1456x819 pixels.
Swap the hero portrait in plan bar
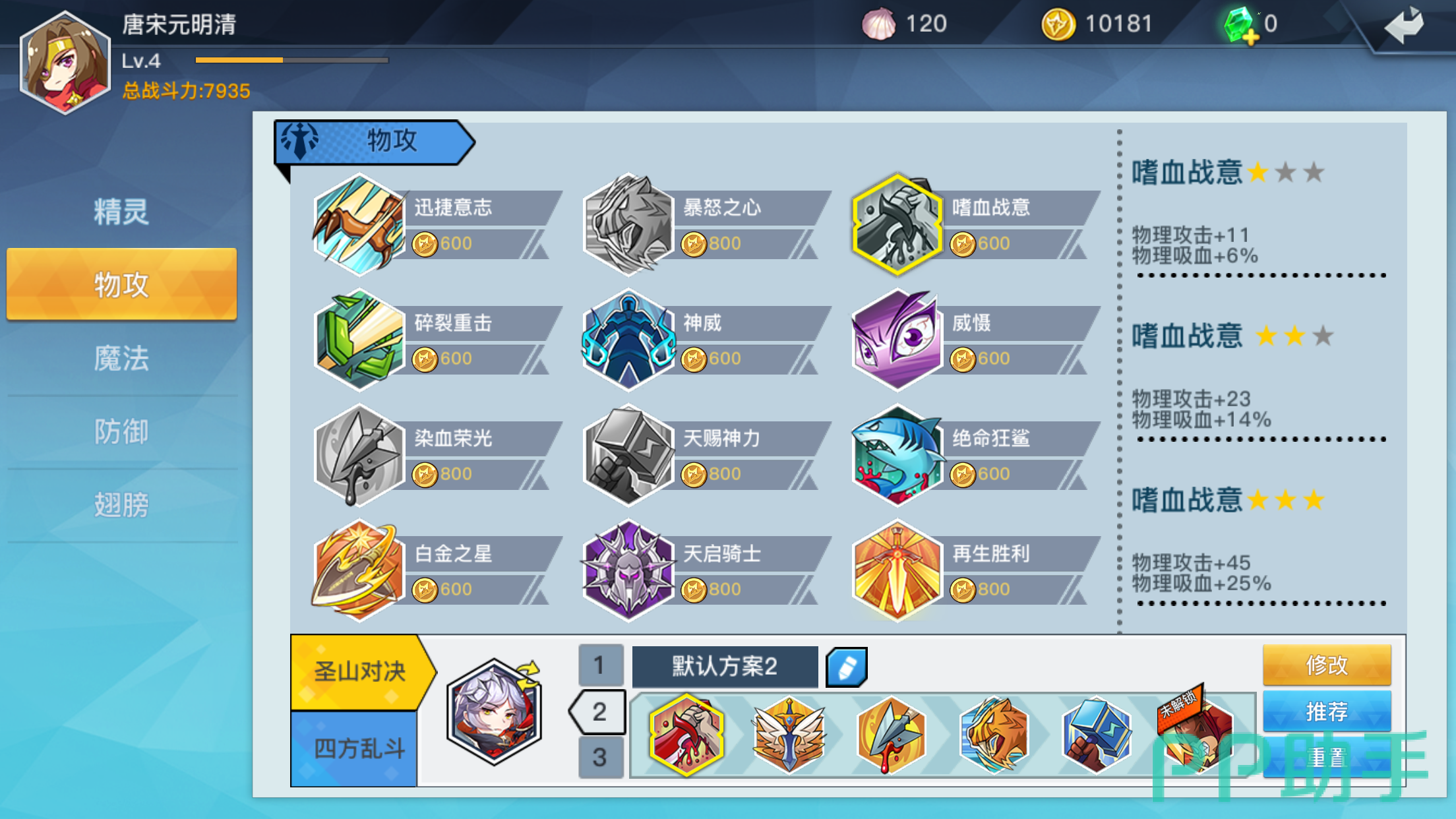tap(495, 711)
